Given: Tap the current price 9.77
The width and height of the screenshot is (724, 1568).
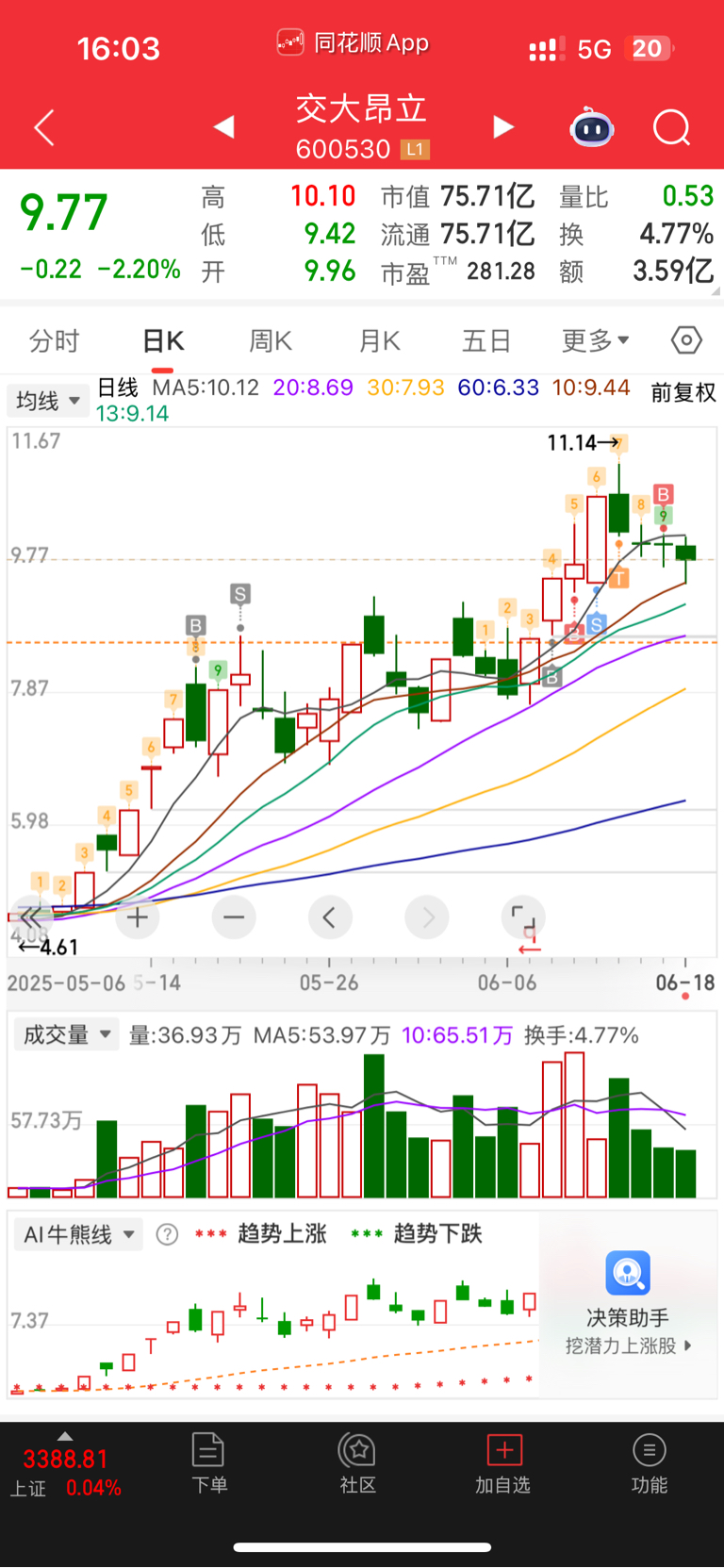Looking at the screenshot, I should pyautogui.click(x=64, y=212).
